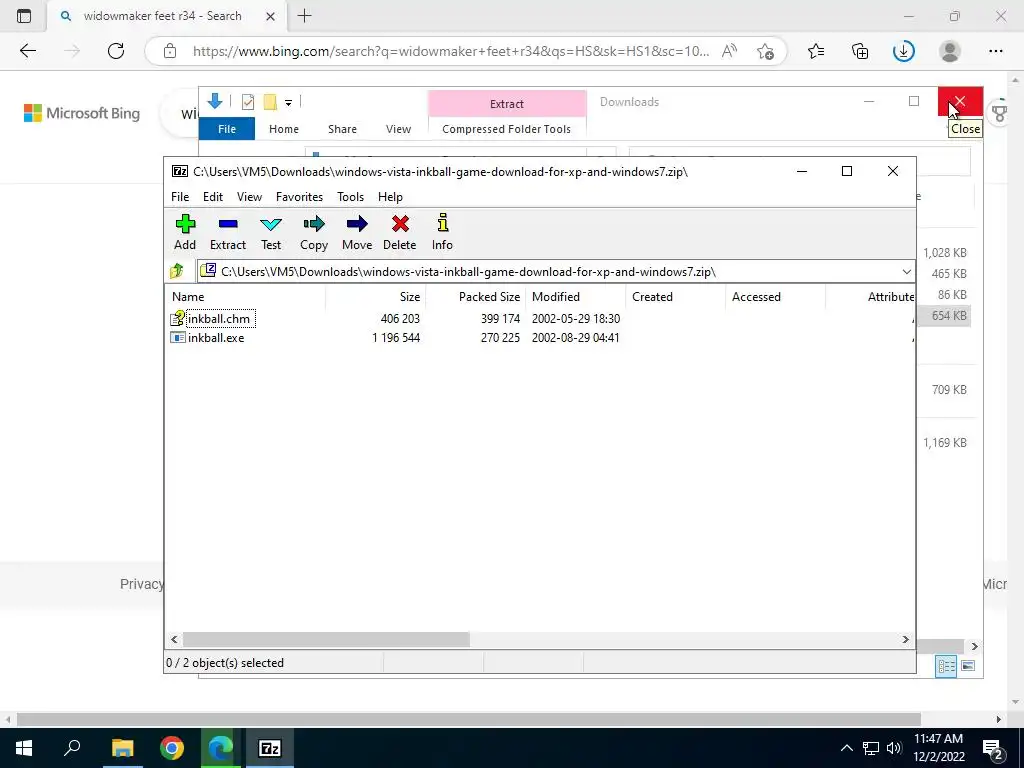Viewport: 1024px width, 768px height.
Task: Click the 7-Zip address bar path field
Action: tap(549, 272)
